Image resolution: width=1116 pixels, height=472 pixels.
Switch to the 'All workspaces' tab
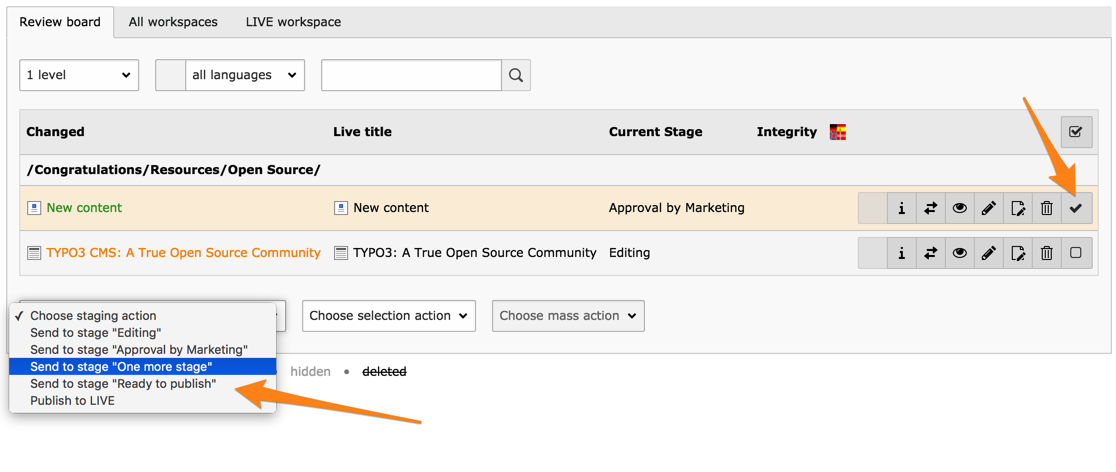173,22
